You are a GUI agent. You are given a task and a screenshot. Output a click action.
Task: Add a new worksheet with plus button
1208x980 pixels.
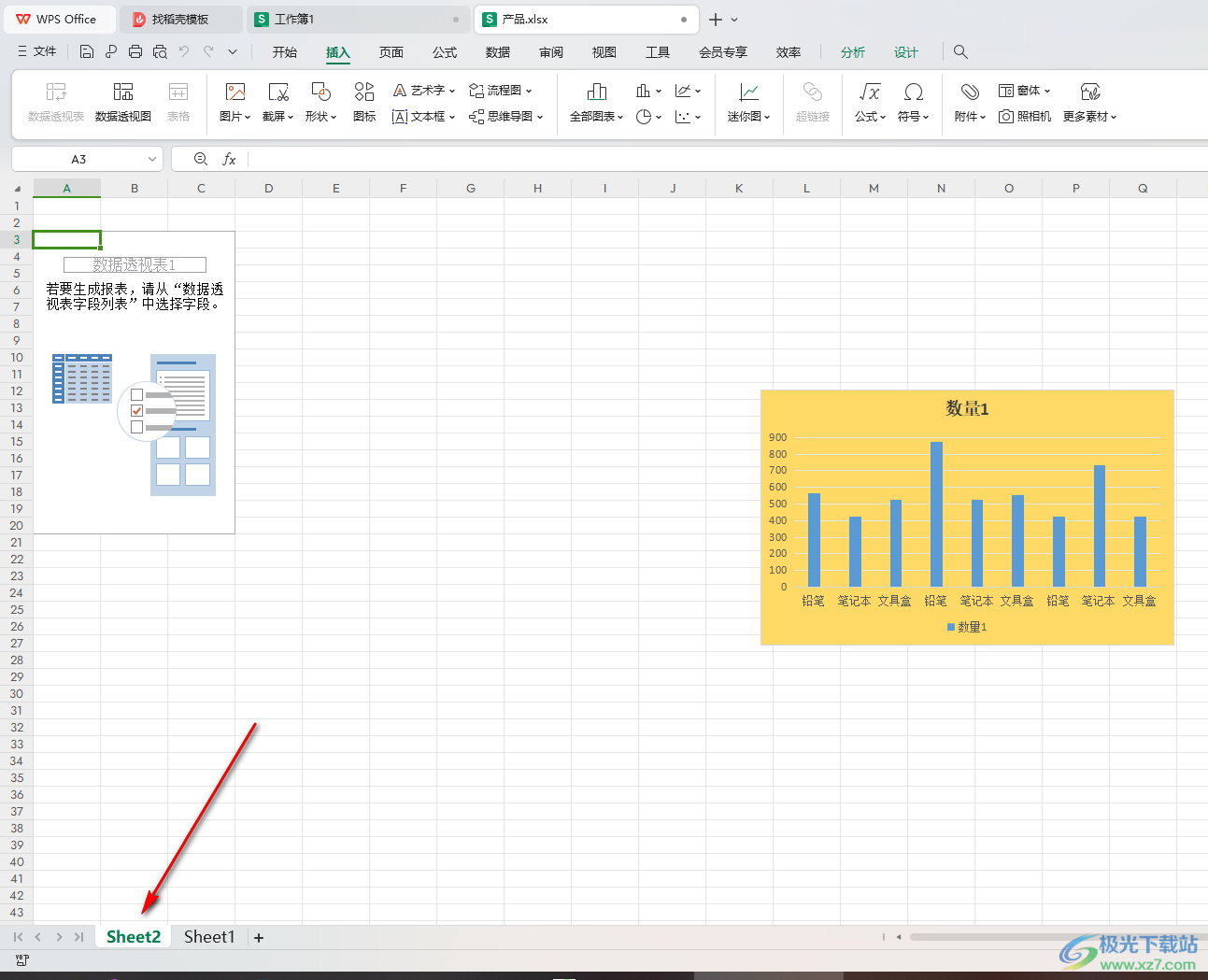[259, 938]
